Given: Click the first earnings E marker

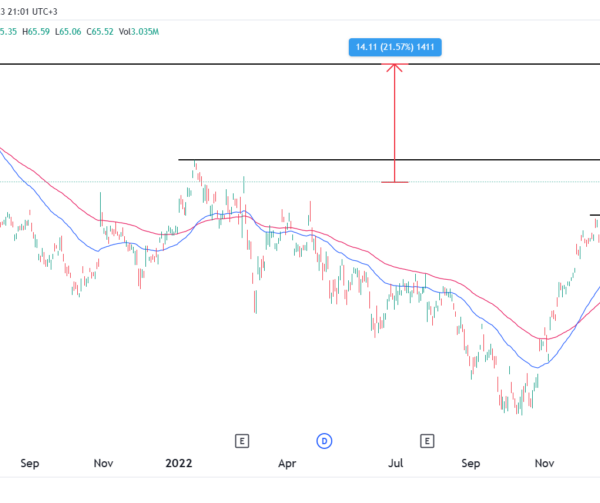Looking at the screenshot, I should [x=242, y=441].
